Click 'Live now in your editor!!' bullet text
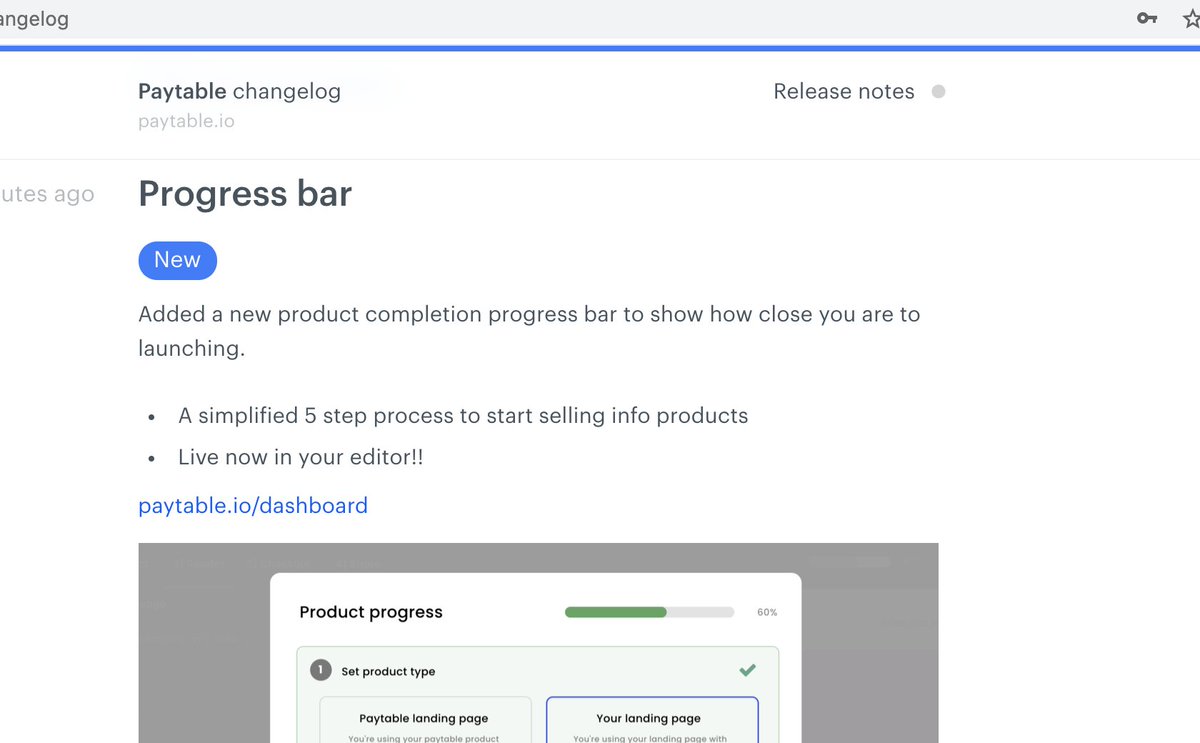 pos(301,457)
